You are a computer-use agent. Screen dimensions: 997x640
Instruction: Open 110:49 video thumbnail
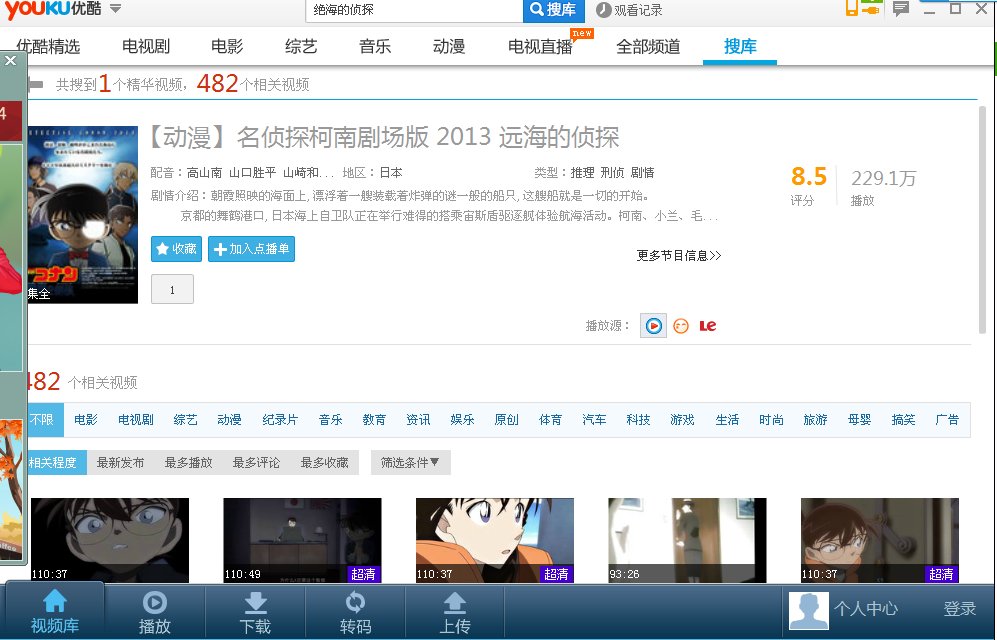tap(303, 540)
